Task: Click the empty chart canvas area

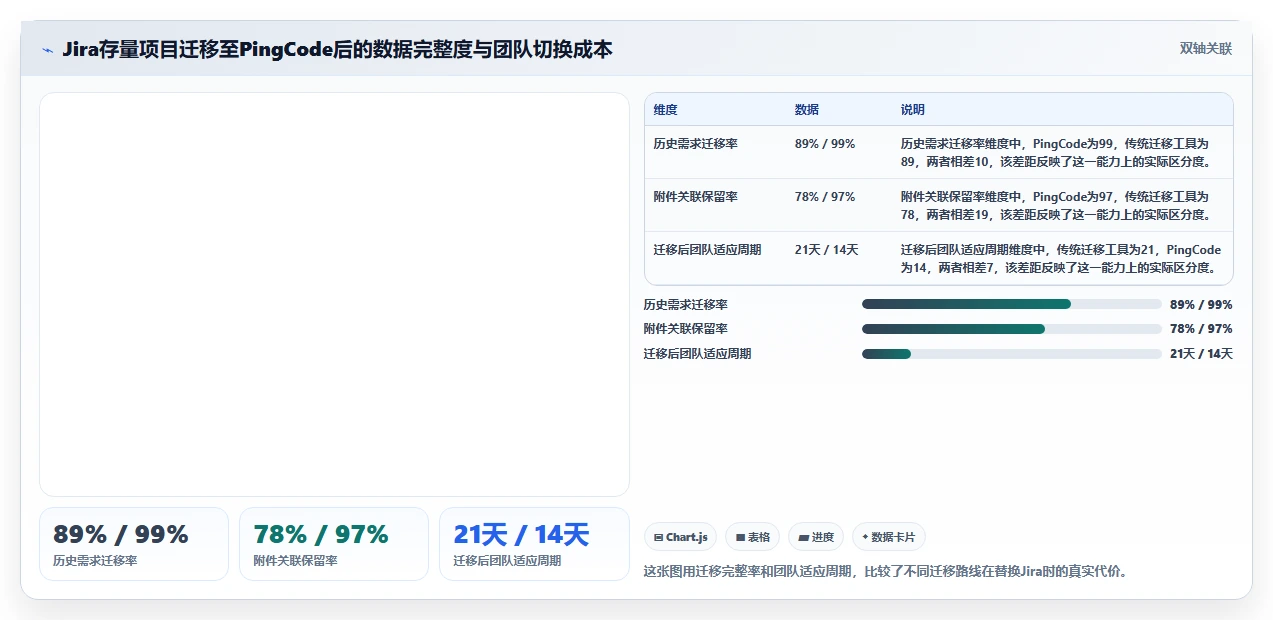Action: point(334,294)
